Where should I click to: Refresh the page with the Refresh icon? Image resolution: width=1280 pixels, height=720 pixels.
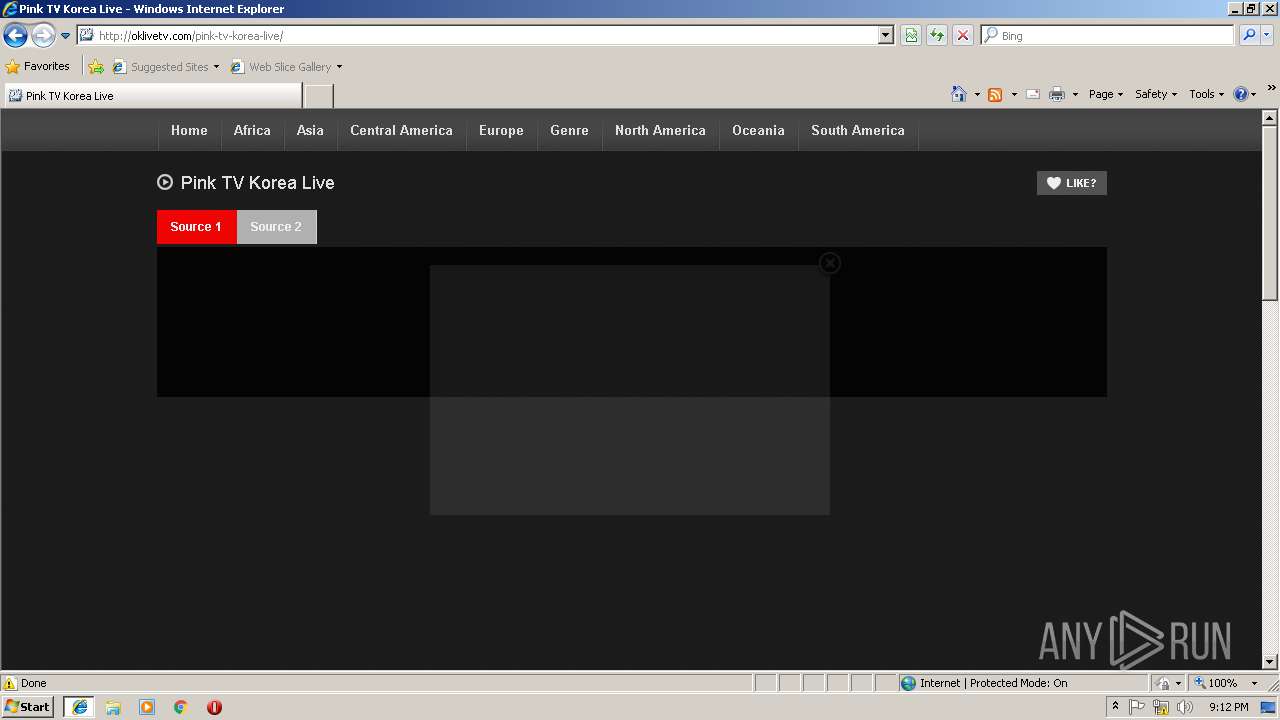[937, 36]
